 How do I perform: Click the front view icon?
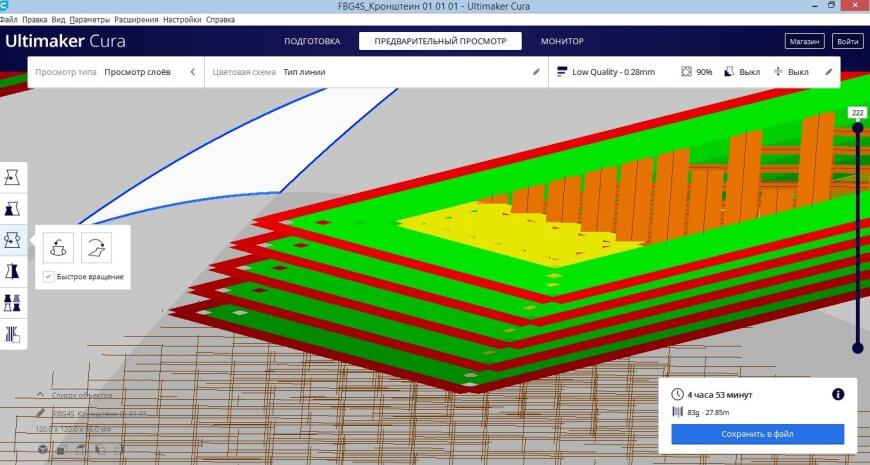62,449
